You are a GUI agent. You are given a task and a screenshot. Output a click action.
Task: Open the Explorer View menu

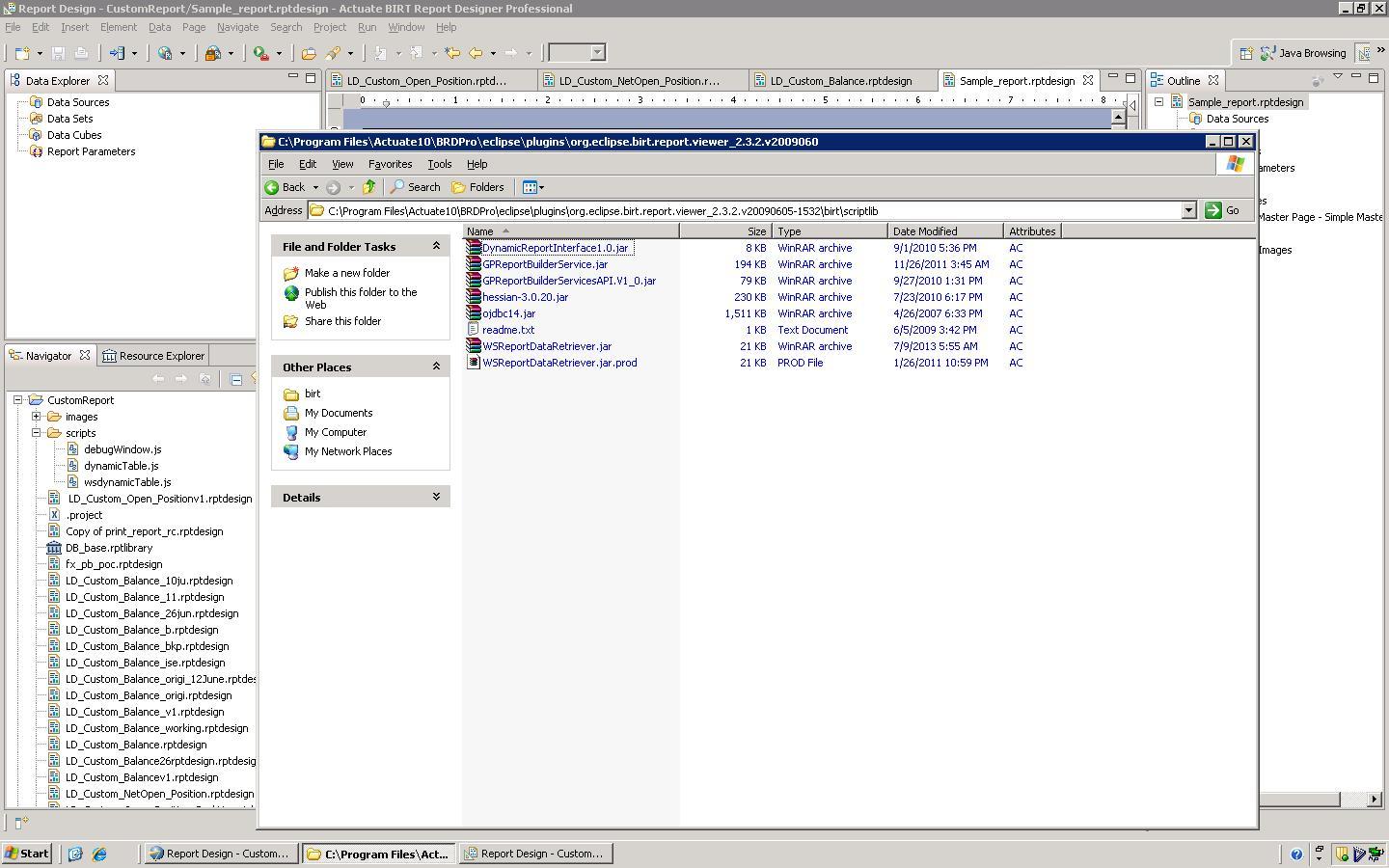tap(342, 164)
